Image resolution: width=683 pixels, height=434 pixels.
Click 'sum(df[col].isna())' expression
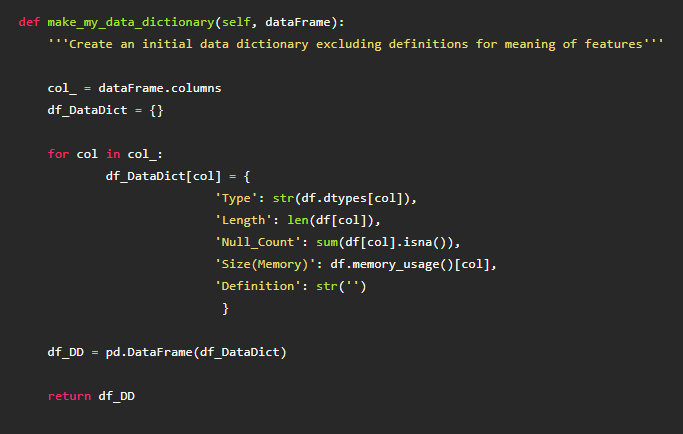[x=385, y=242]
